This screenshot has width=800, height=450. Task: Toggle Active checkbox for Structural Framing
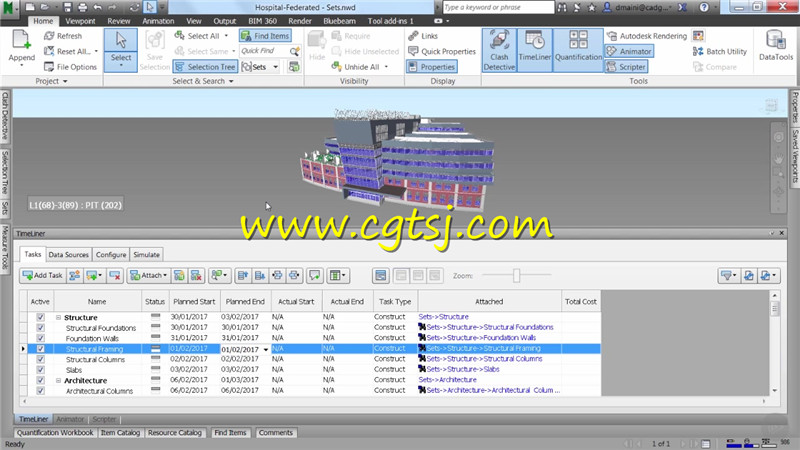(x=40, y=348)
